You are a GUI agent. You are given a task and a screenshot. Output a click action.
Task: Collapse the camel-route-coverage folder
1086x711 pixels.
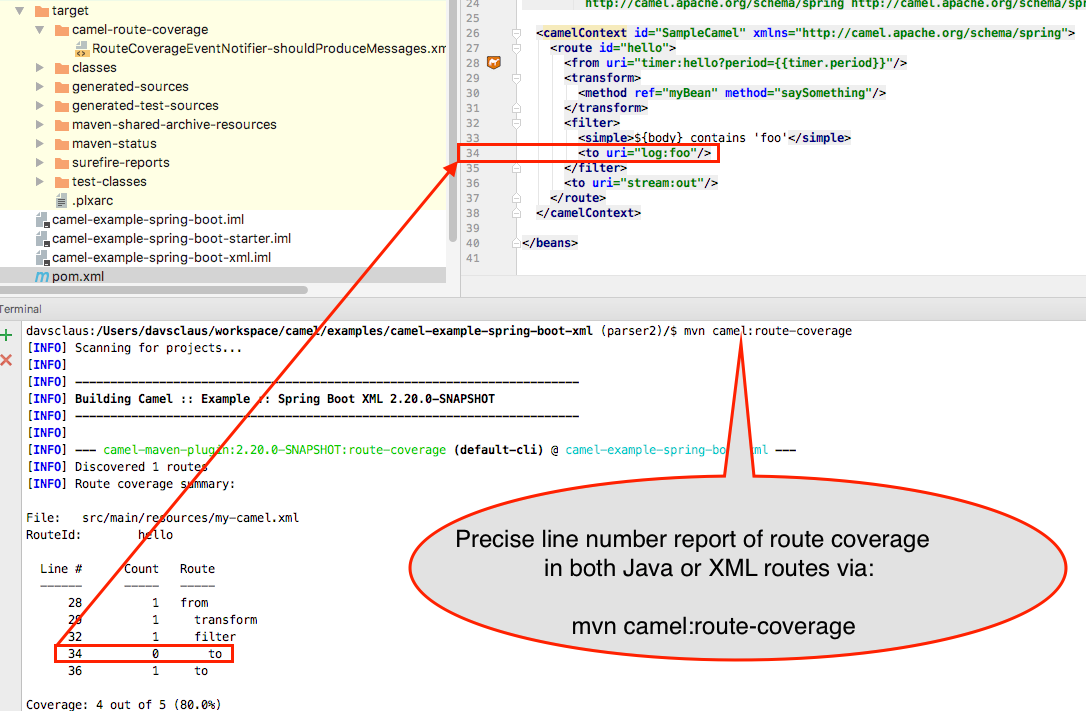(x=40, y=30)
